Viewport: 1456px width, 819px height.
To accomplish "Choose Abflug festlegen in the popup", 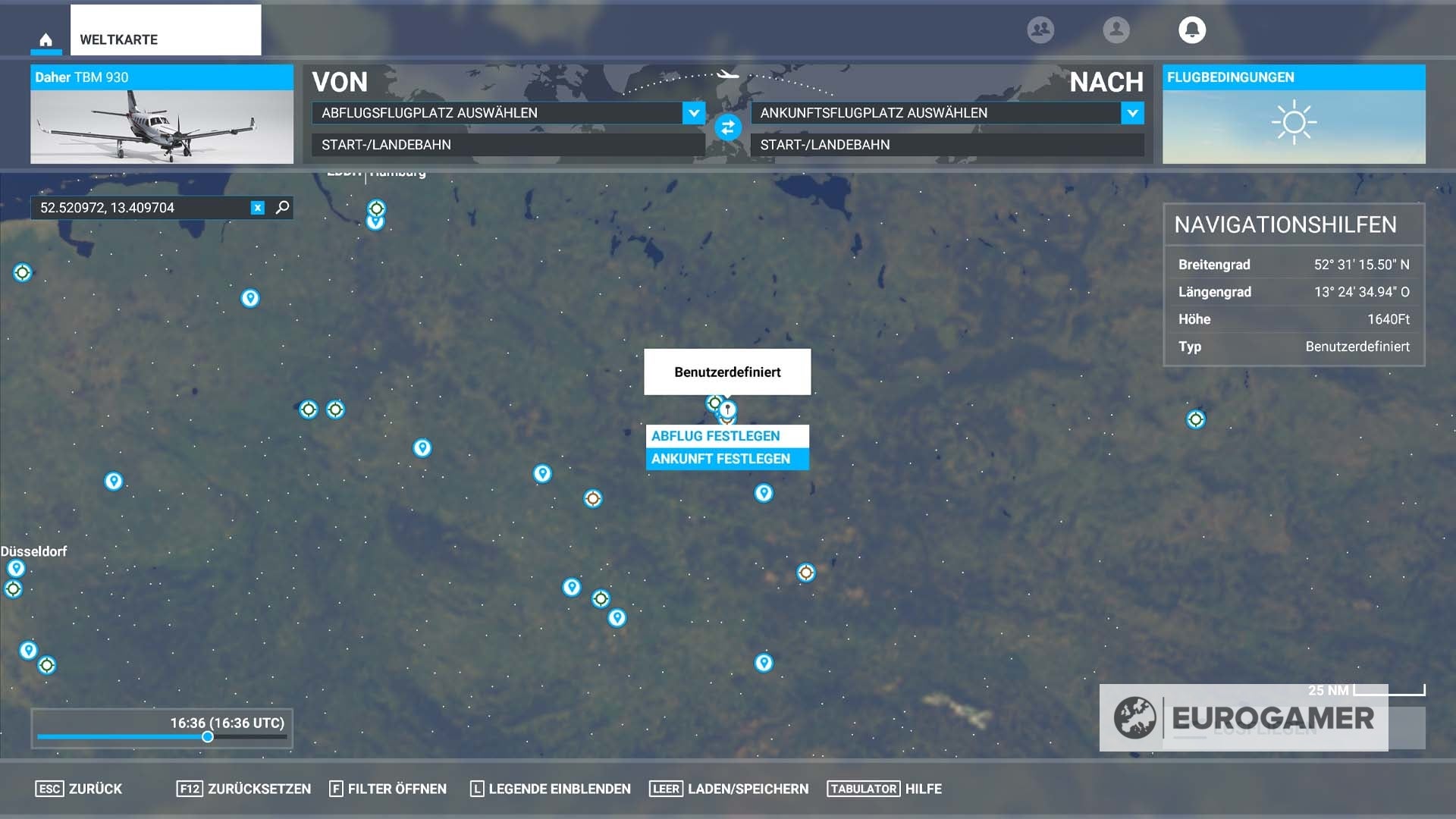I will 727,436.
